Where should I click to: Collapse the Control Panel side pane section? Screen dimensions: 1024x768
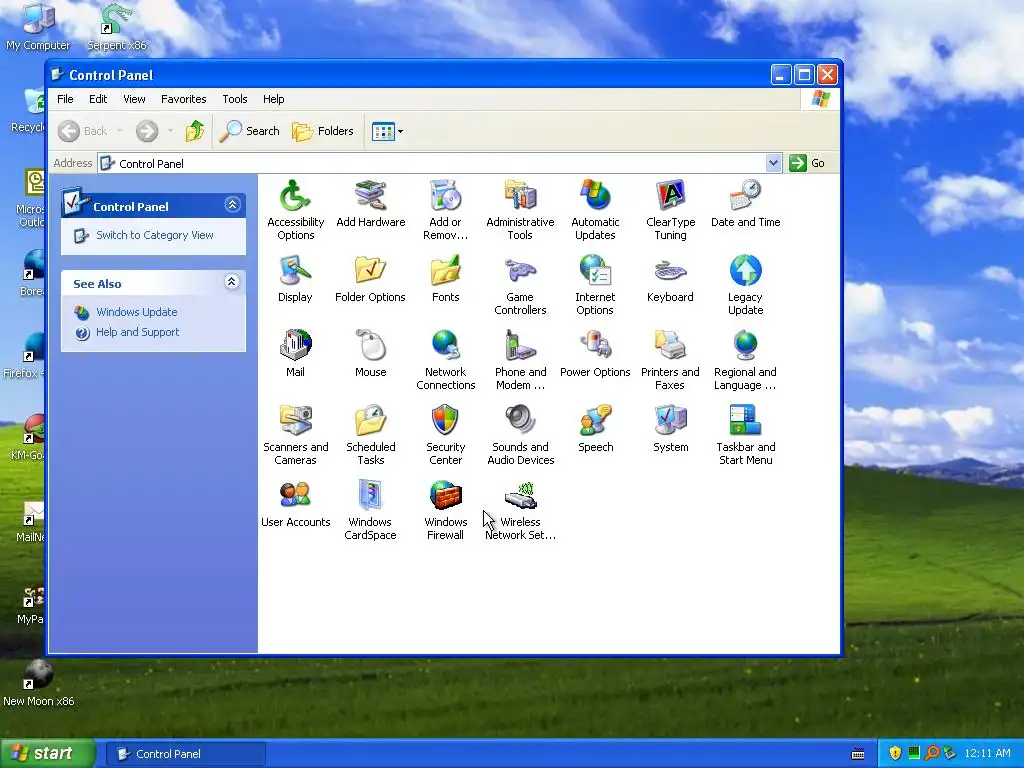tap(232, 205)
